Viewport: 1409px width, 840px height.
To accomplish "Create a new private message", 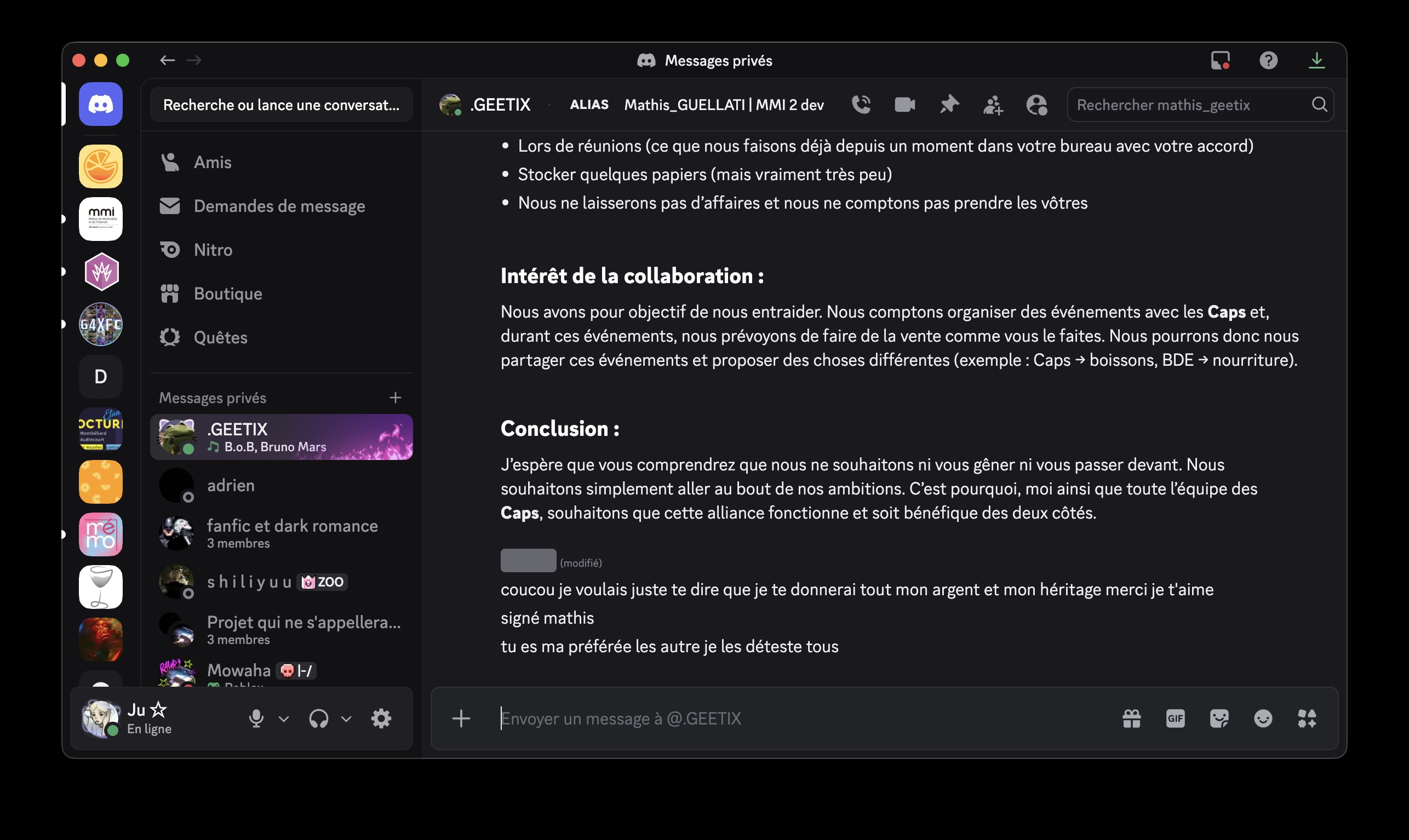I will pyautogui.click(x=396, y=398).
